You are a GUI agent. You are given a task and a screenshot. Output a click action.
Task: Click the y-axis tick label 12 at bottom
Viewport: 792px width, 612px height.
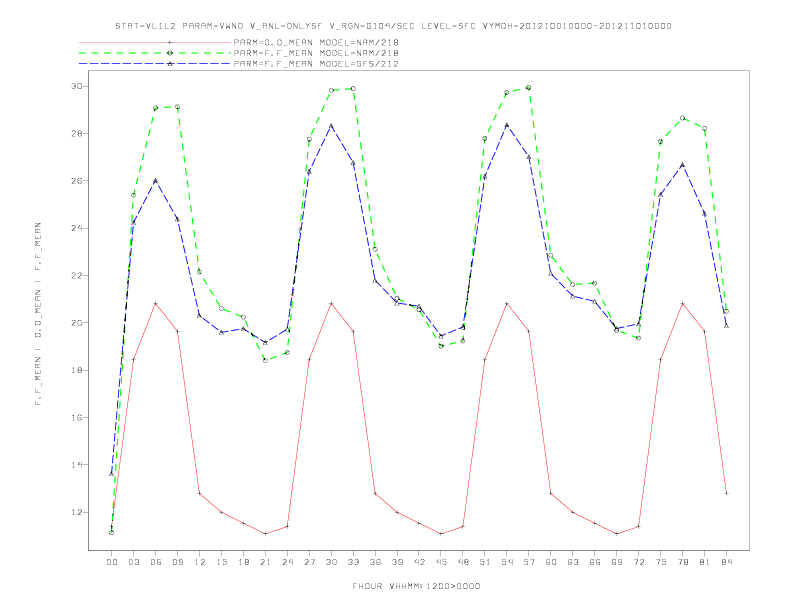77,512
